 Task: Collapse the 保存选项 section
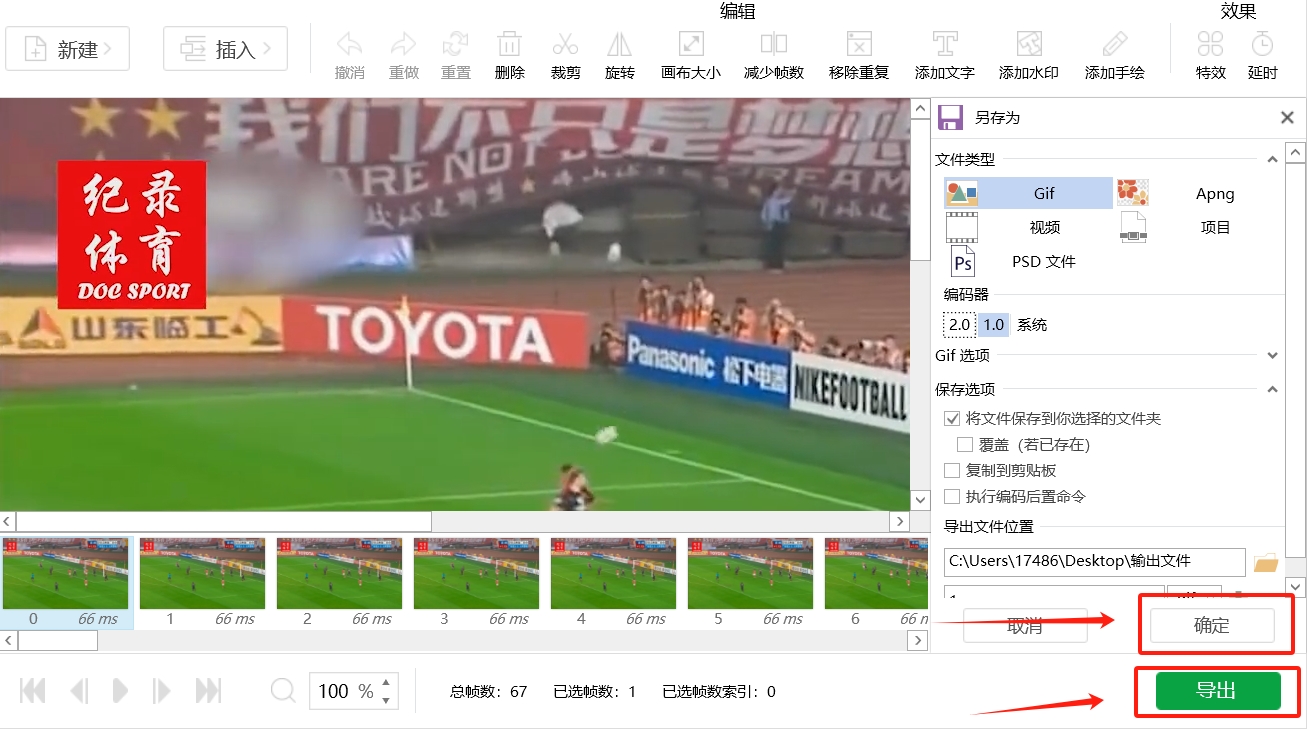[1272, 389]
